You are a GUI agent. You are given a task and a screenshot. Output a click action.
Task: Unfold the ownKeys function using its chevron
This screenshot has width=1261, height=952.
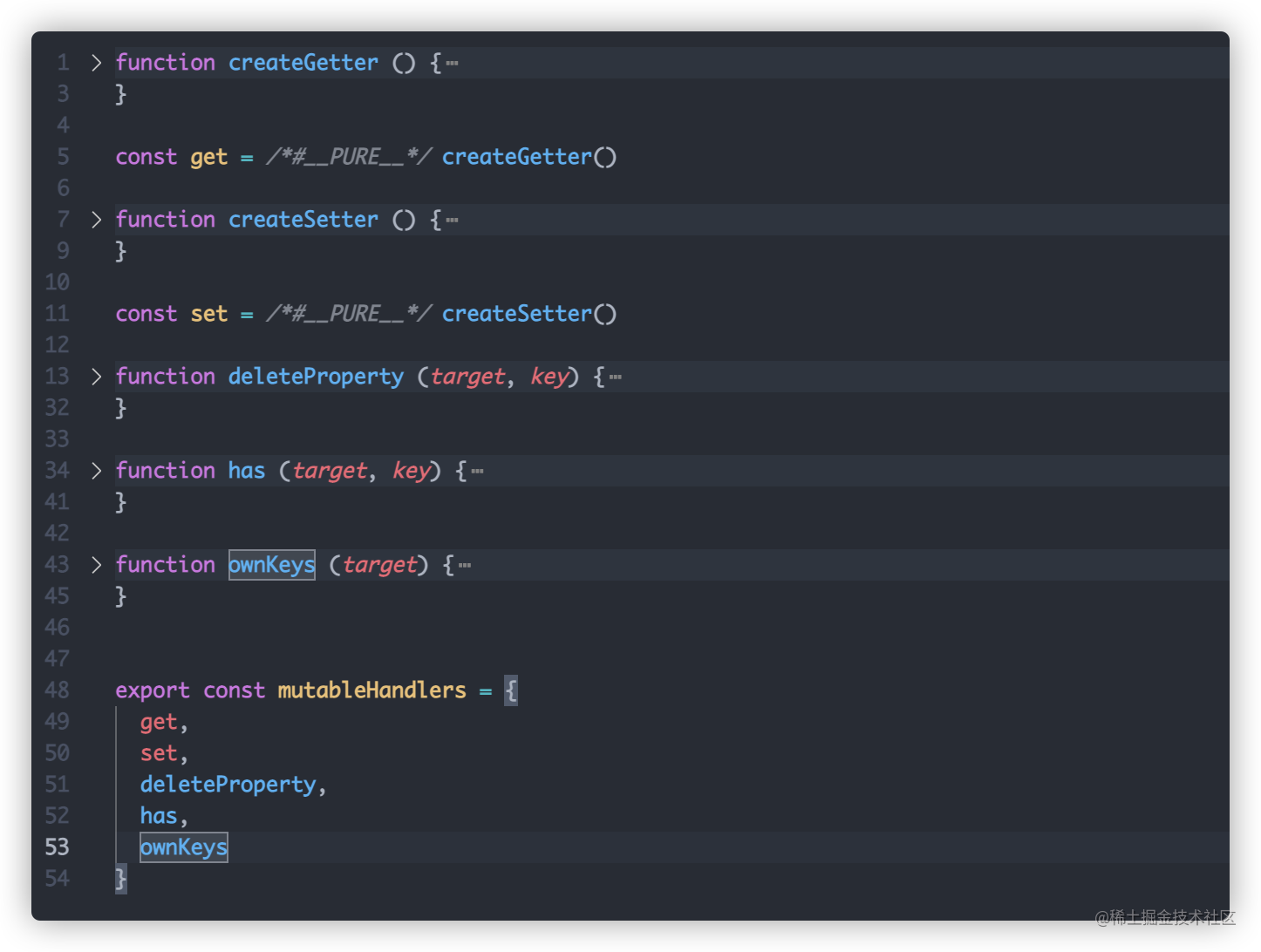97,565
